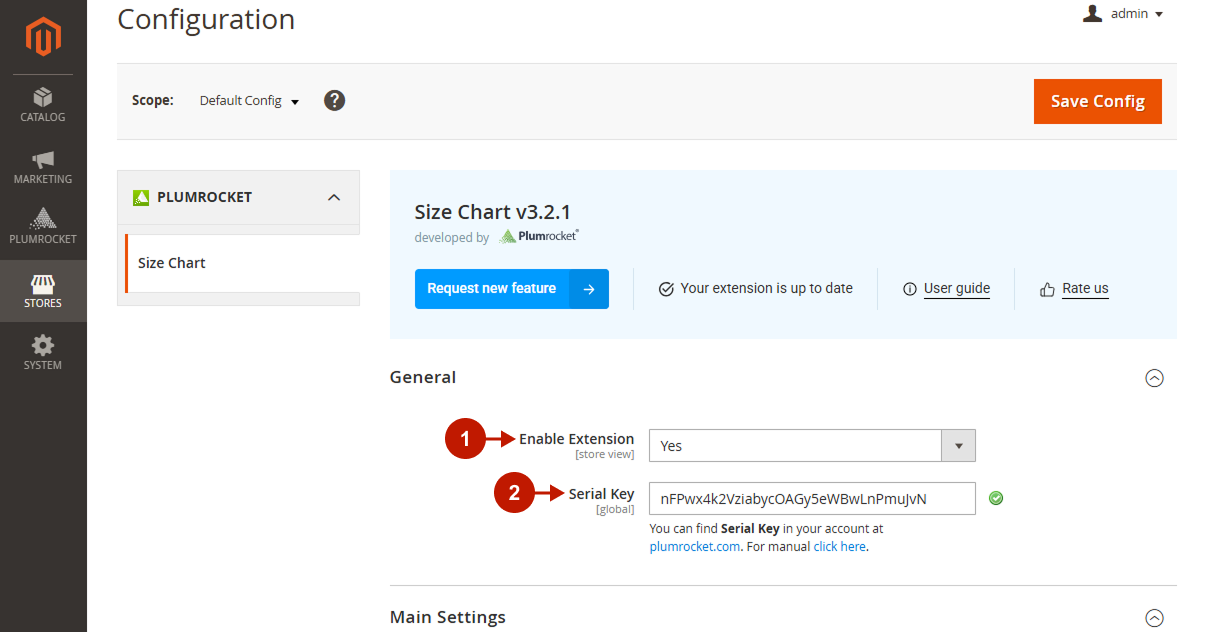Click the Plumrocket tab logo icon

(x=141, y=197)
